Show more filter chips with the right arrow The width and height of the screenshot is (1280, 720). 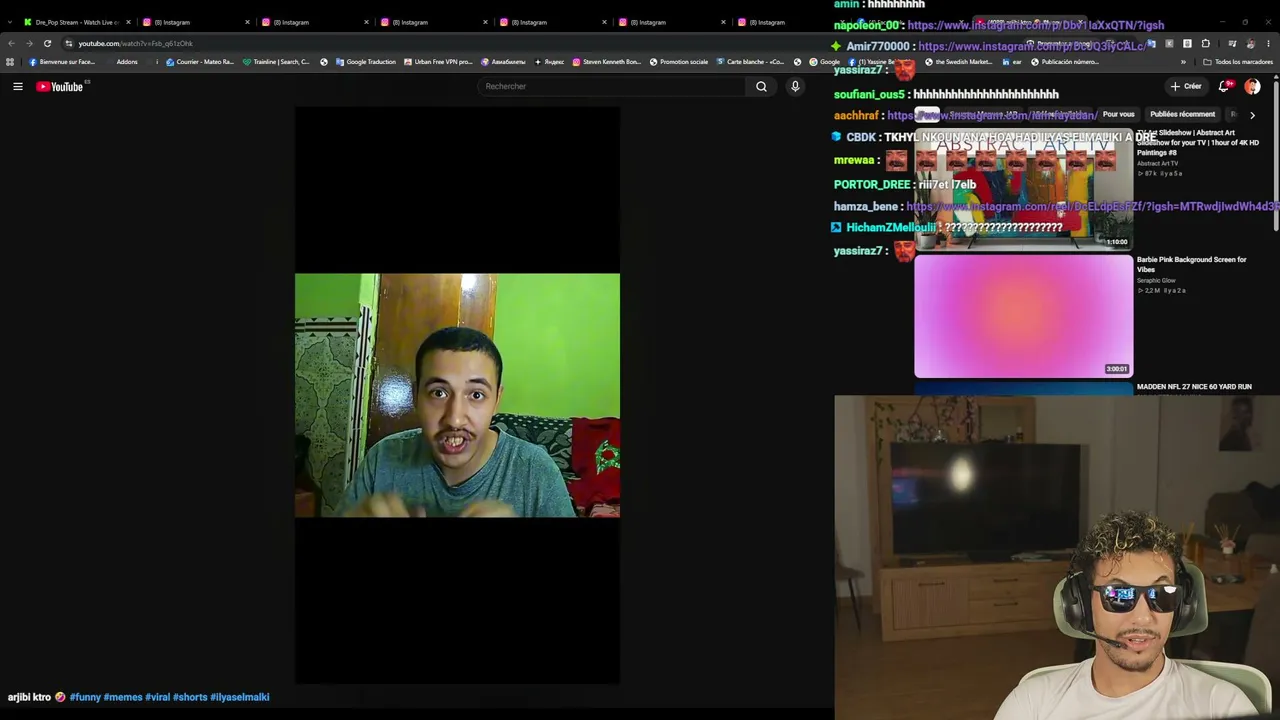[1252, 115]
